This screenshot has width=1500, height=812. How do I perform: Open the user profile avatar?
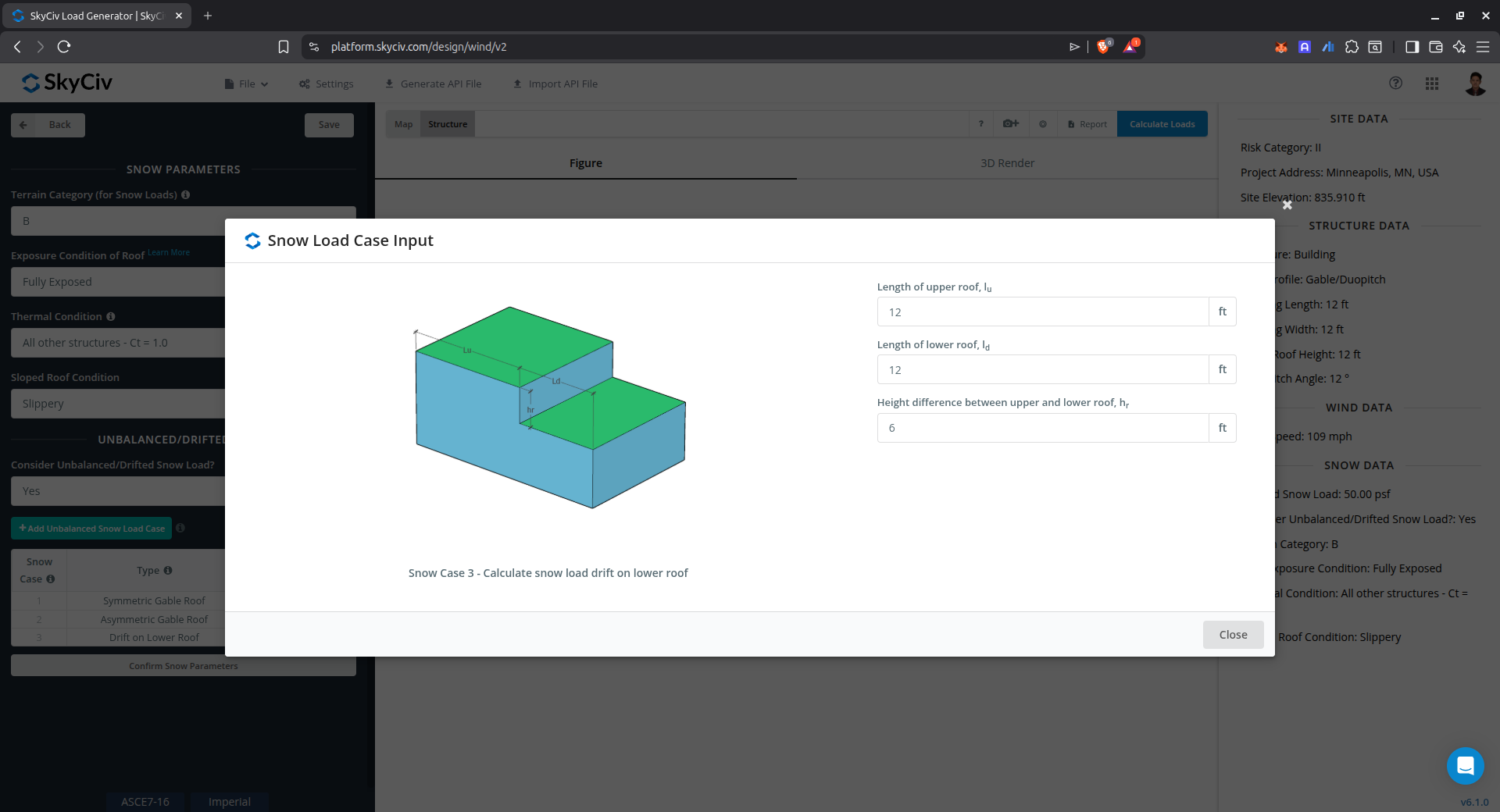(1474, 84)
